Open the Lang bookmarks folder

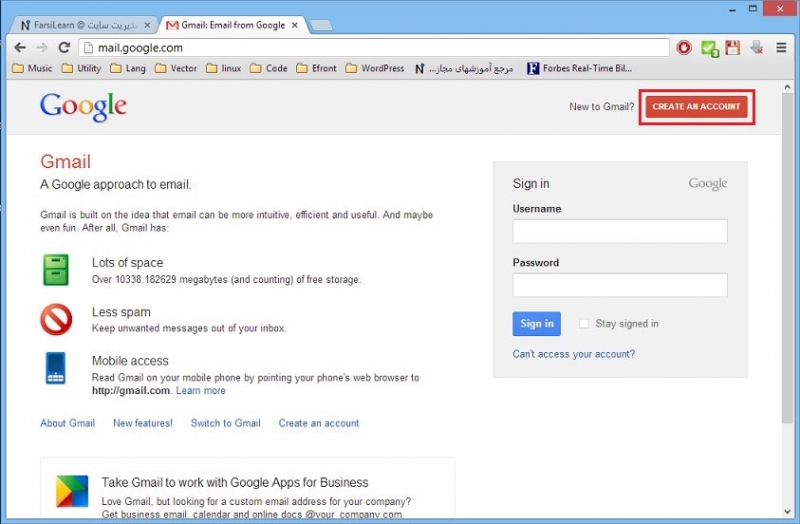pyautogui.click(x=128, y=68)
